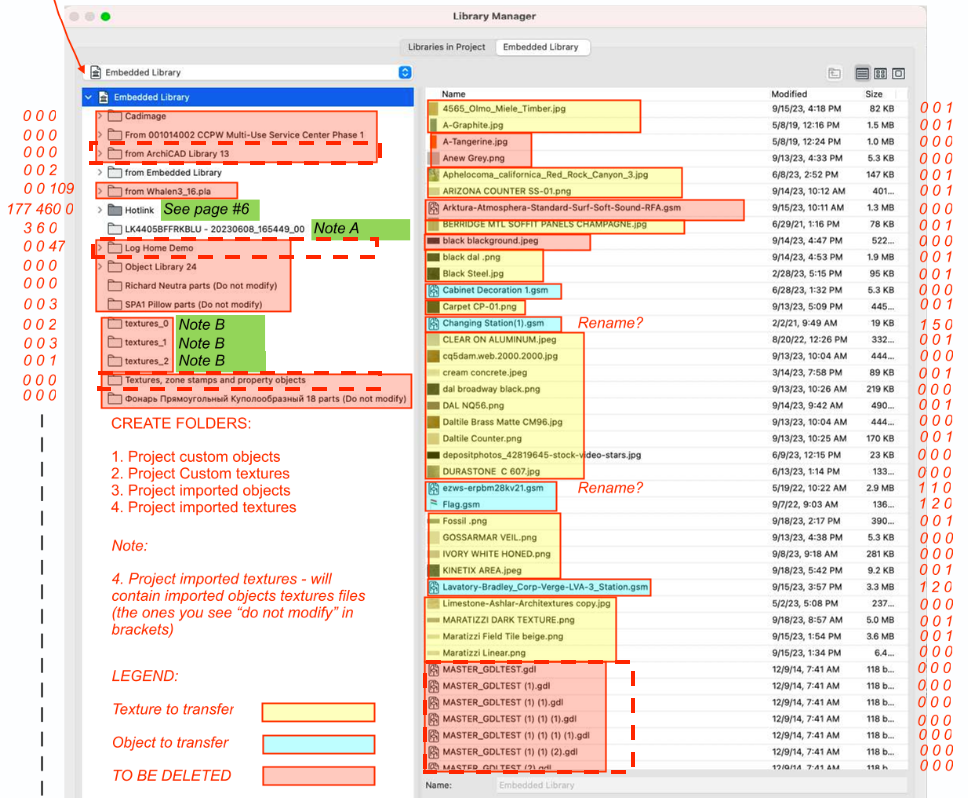This screenshot has width=968, height=798.
Task: Select A-Graphite.jpg file icon
Action: point(433,125)
